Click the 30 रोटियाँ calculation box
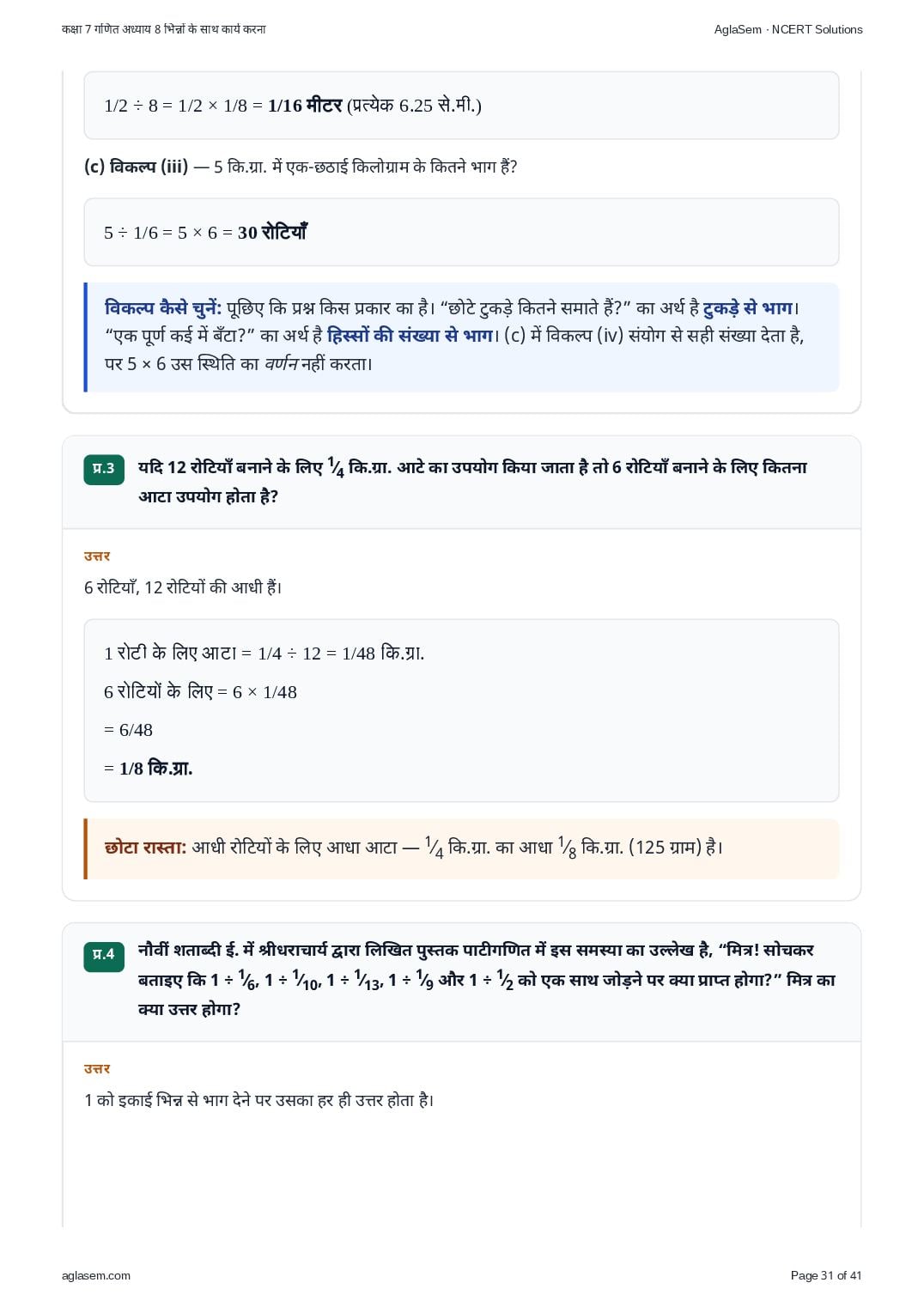 tap(461, 233)
